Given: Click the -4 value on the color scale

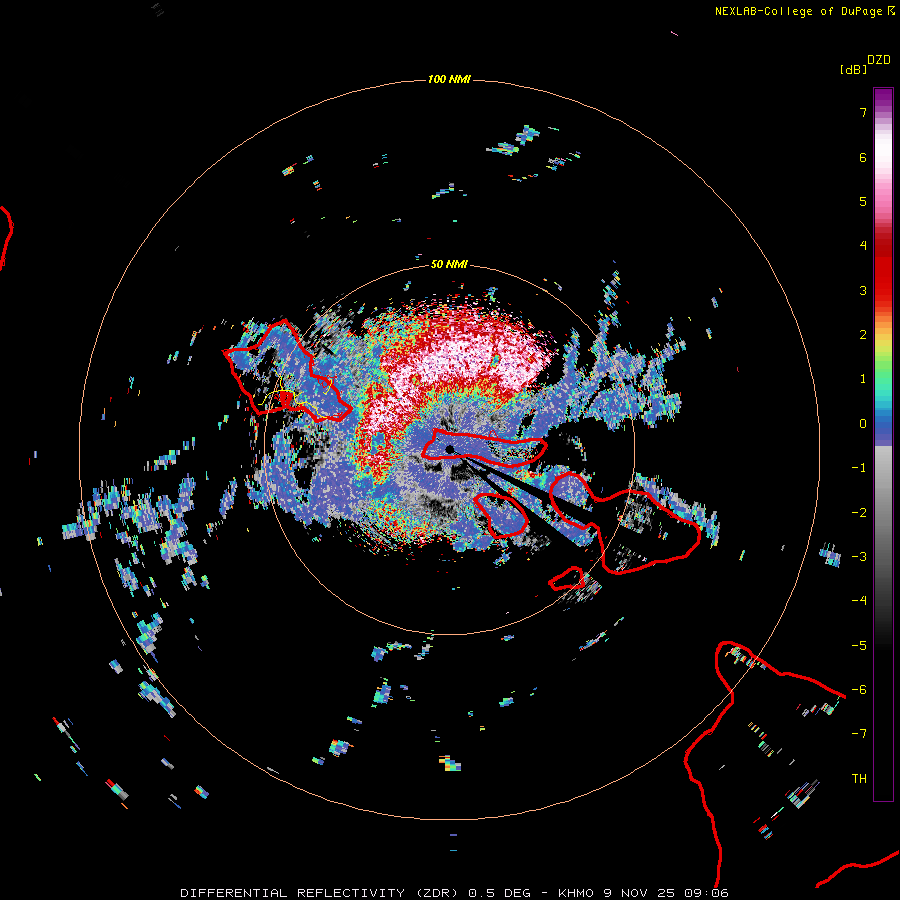Looking at the screenshot, I should pos(859,601).
